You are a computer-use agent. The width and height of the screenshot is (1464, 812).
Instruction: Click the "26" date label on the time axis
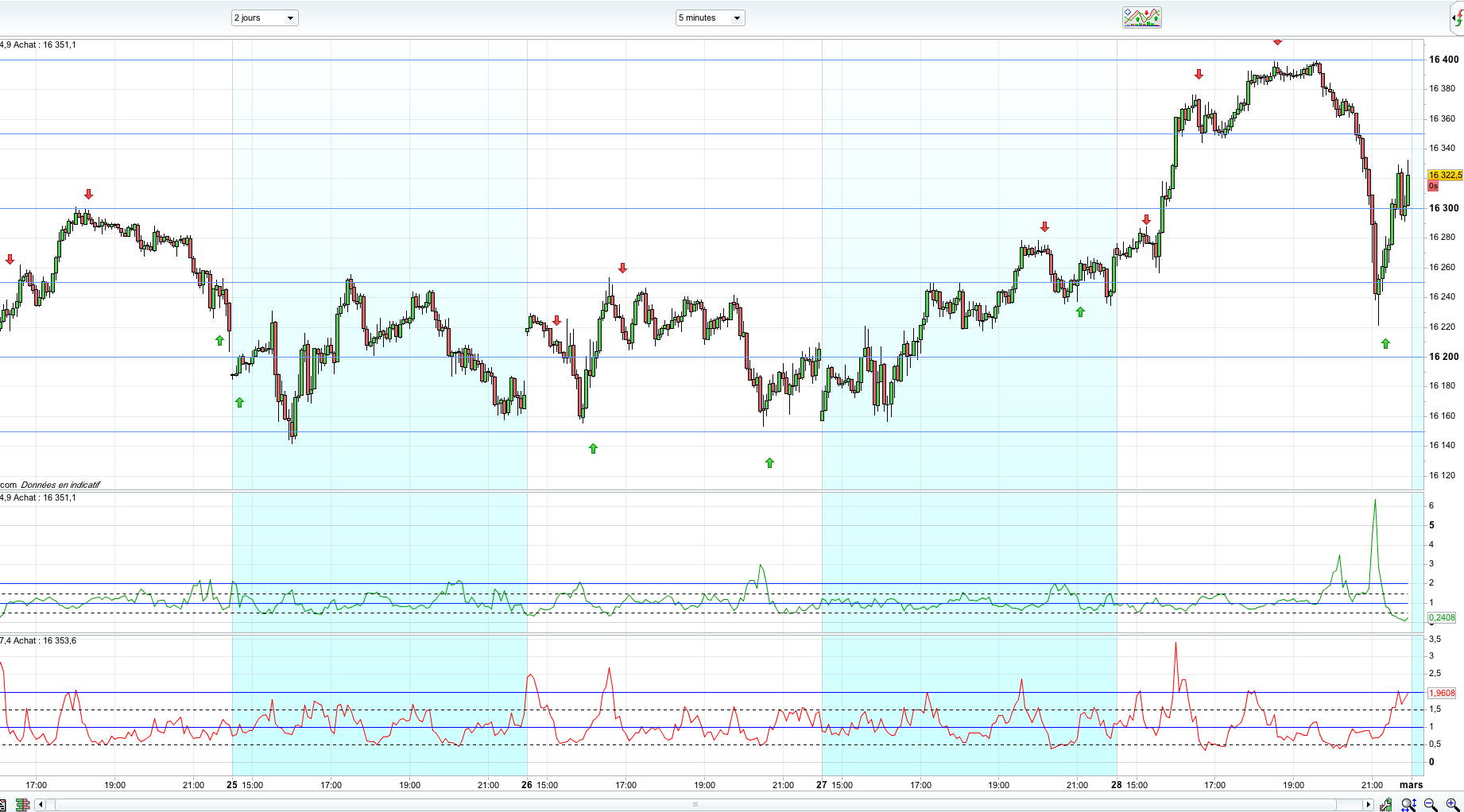coord(527,785)
